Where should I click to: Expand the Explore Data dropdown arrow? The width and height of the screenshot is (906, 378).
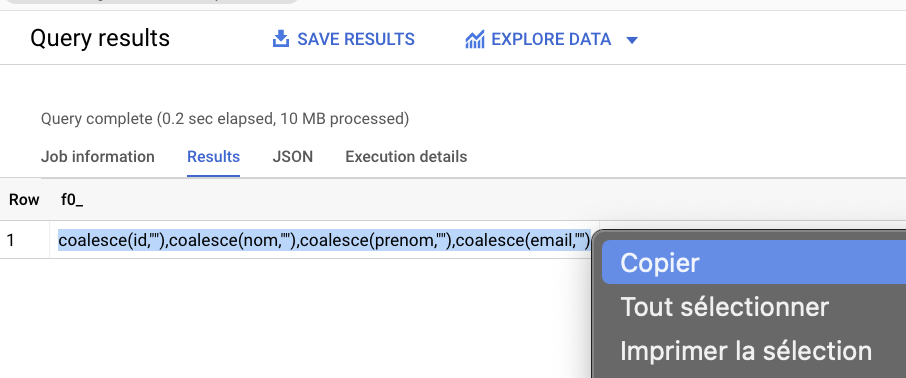(632, 40)
